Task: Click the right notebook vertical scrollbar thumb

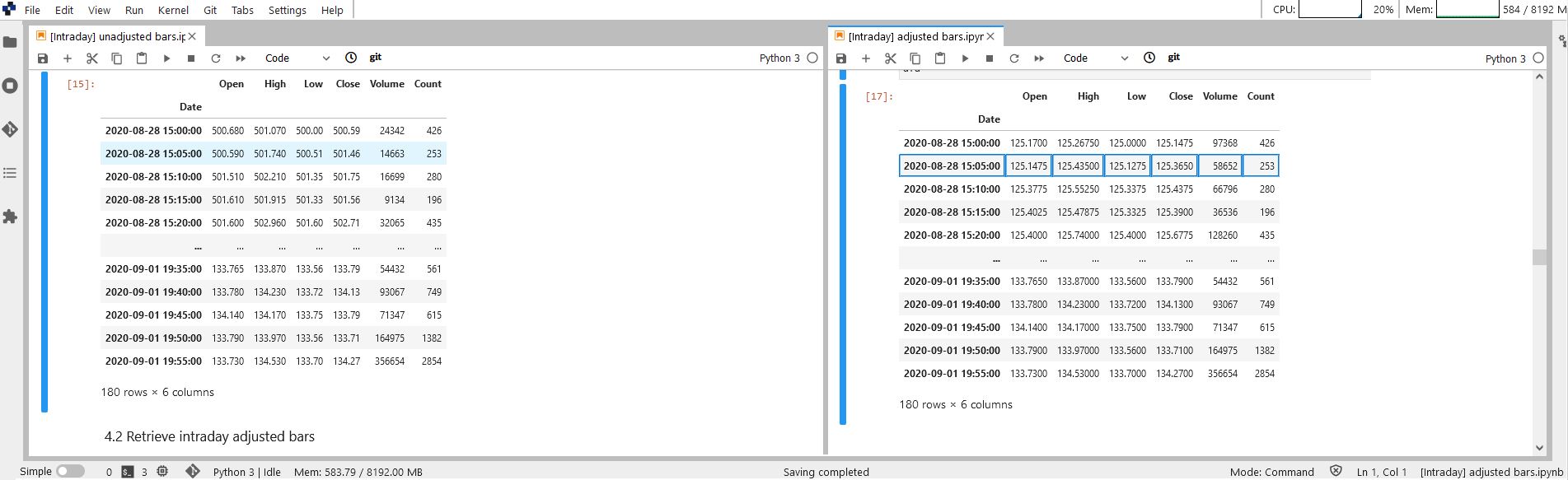Action: point(1538,257)
